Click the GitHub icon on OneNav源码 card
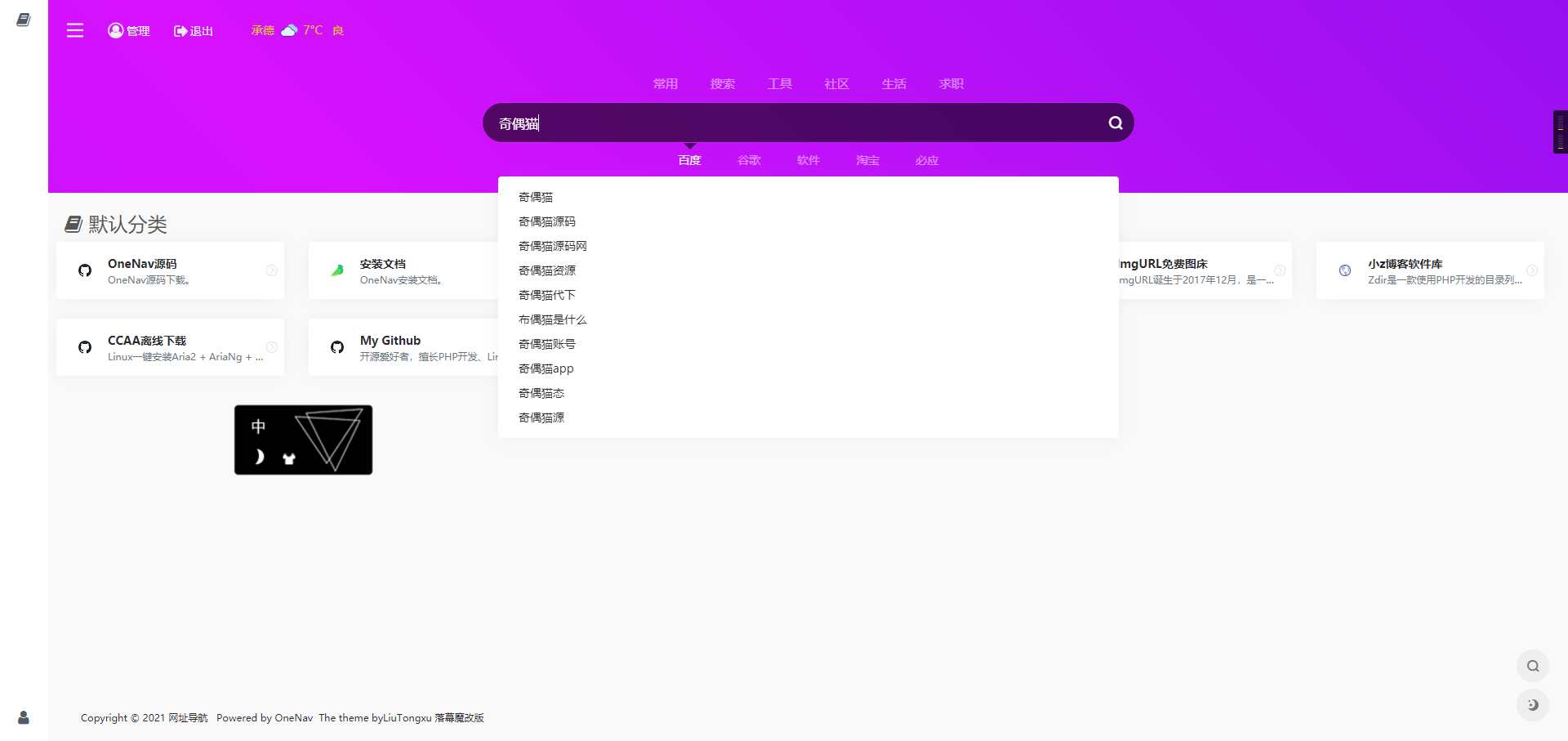 click(x=85, y=270)
